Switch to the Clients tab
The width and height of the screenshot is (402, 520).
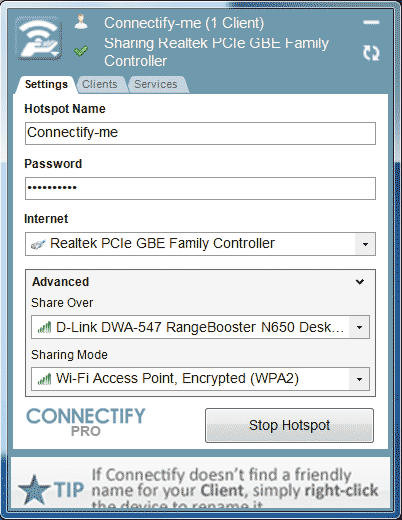pos(100,84)
